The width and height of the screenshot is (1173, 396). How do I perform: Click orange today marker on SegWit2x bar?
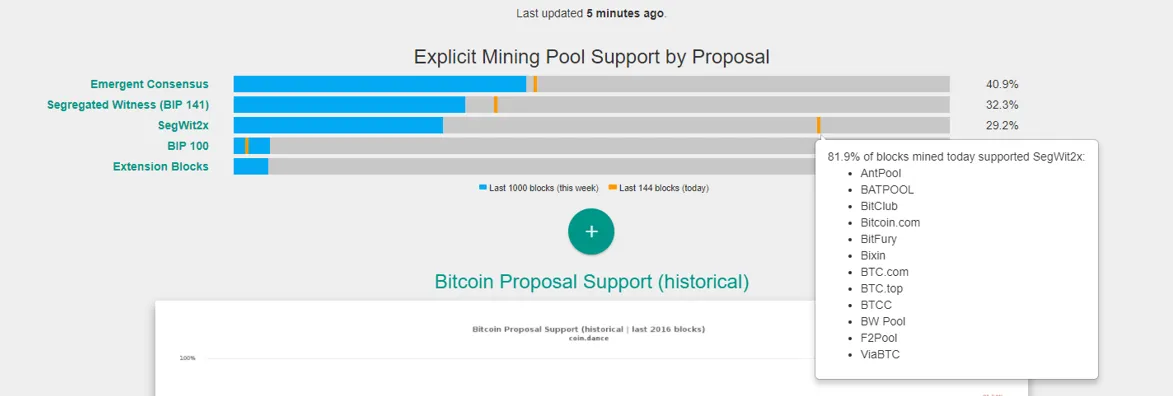(x=818, y=125)
